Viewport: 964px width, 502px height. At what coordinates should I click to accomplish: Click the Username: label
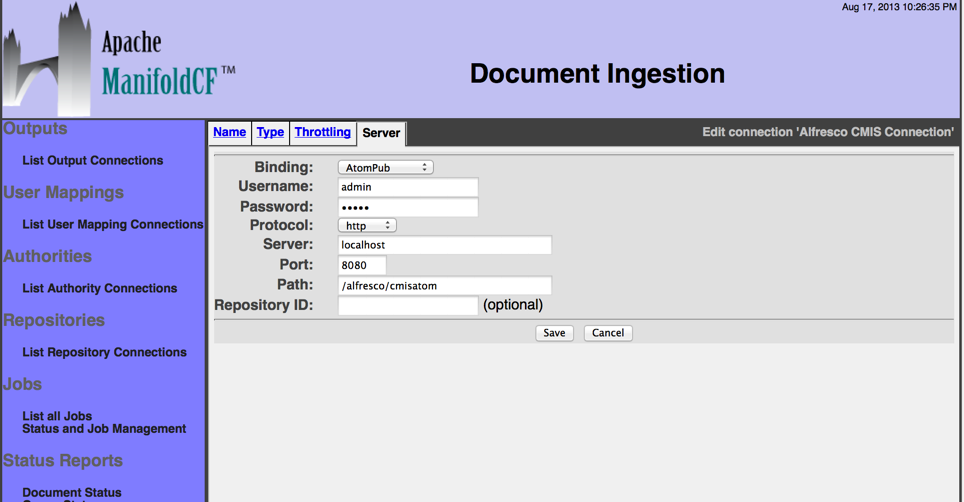pyautogui.click(x=275, y=186)
